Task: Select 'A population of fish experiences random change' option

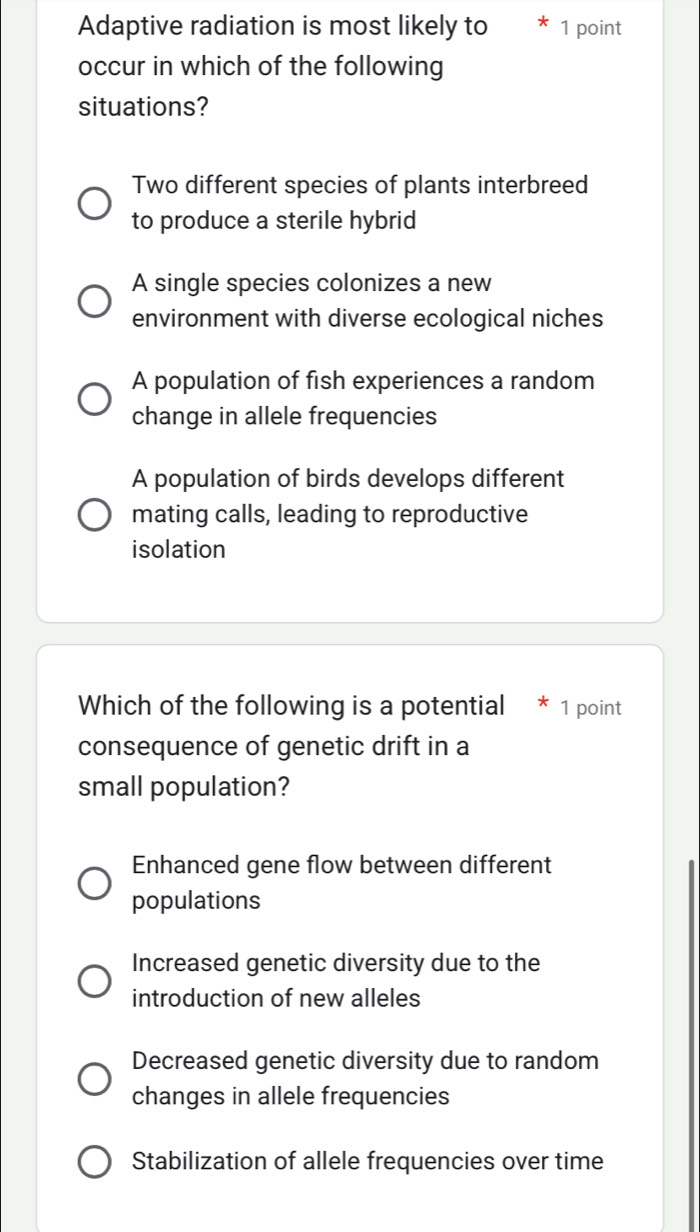Action: (x=94, y=398)
